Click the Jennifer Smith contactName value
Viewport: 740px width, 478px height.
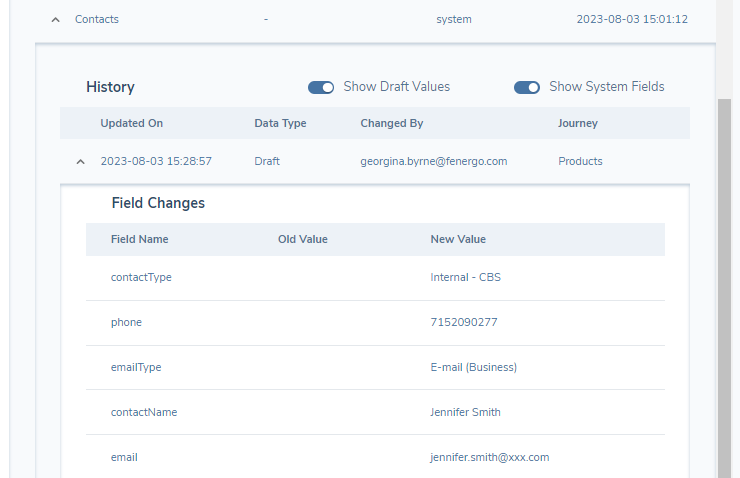pyautogui.click(x=465, y=412)
